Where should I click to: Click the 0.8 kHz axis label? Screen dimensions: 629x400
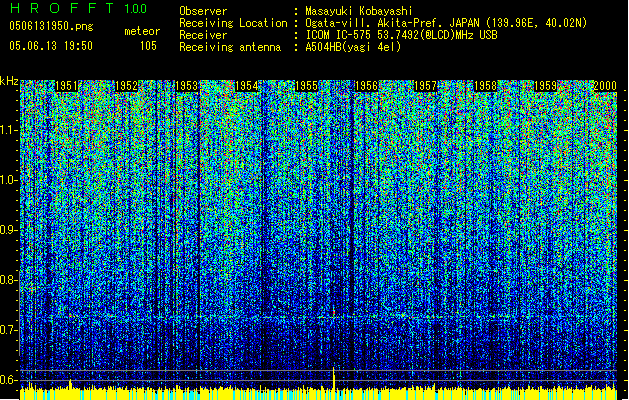[8, 280]
